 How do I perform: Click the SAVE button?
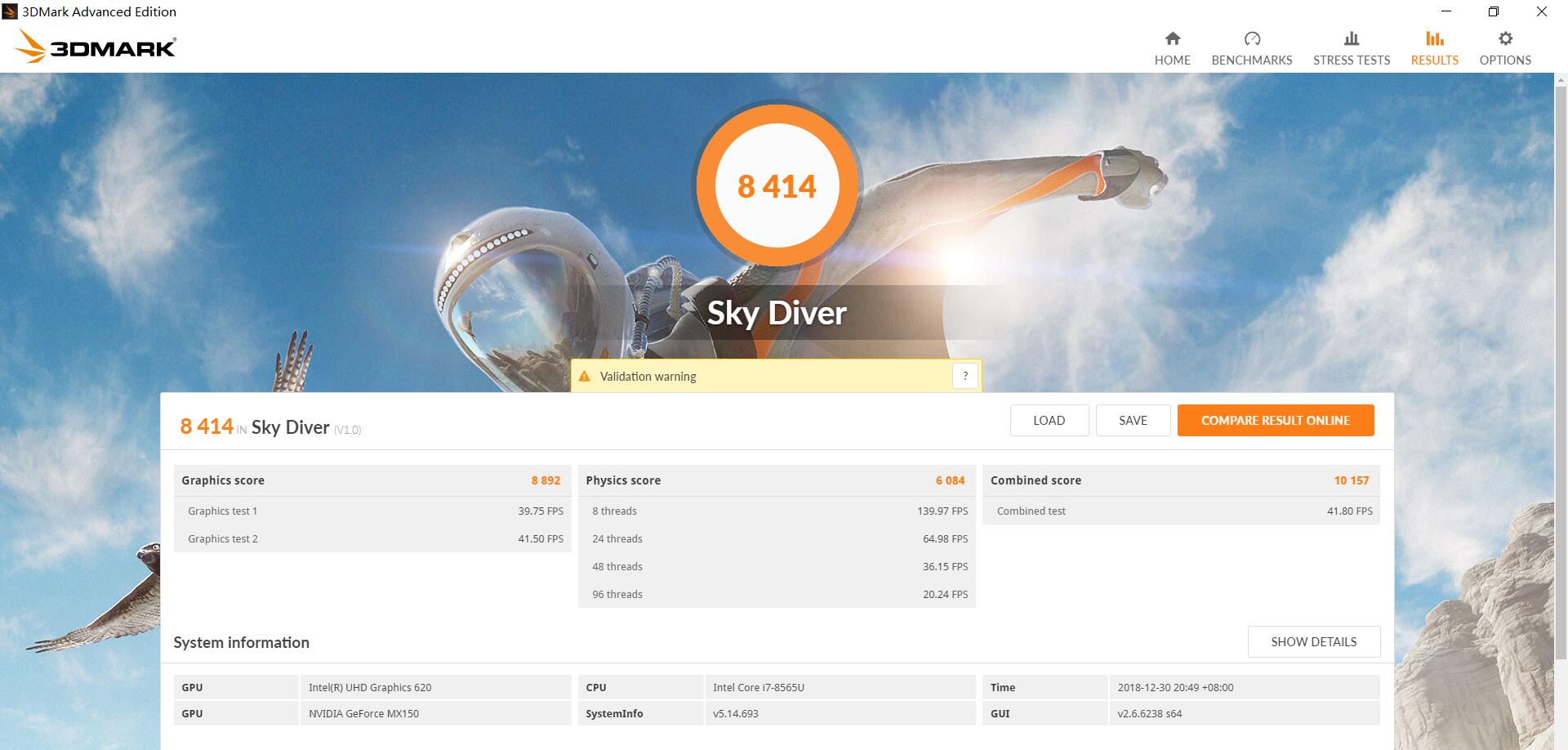(x=1133, y=420)
